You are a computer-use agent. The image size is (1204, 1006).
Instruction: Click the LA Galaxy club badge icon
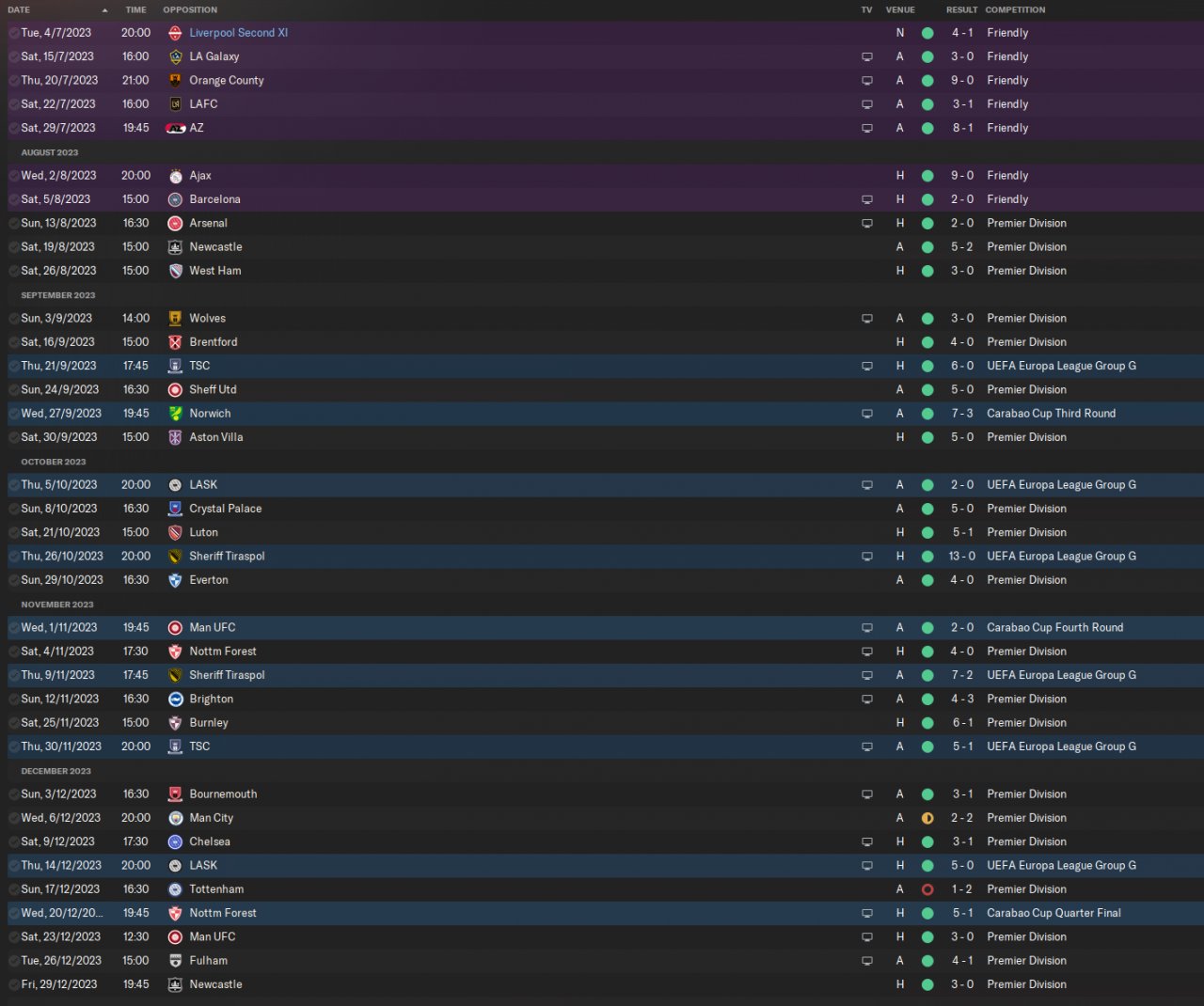click(x=175, y=56)
